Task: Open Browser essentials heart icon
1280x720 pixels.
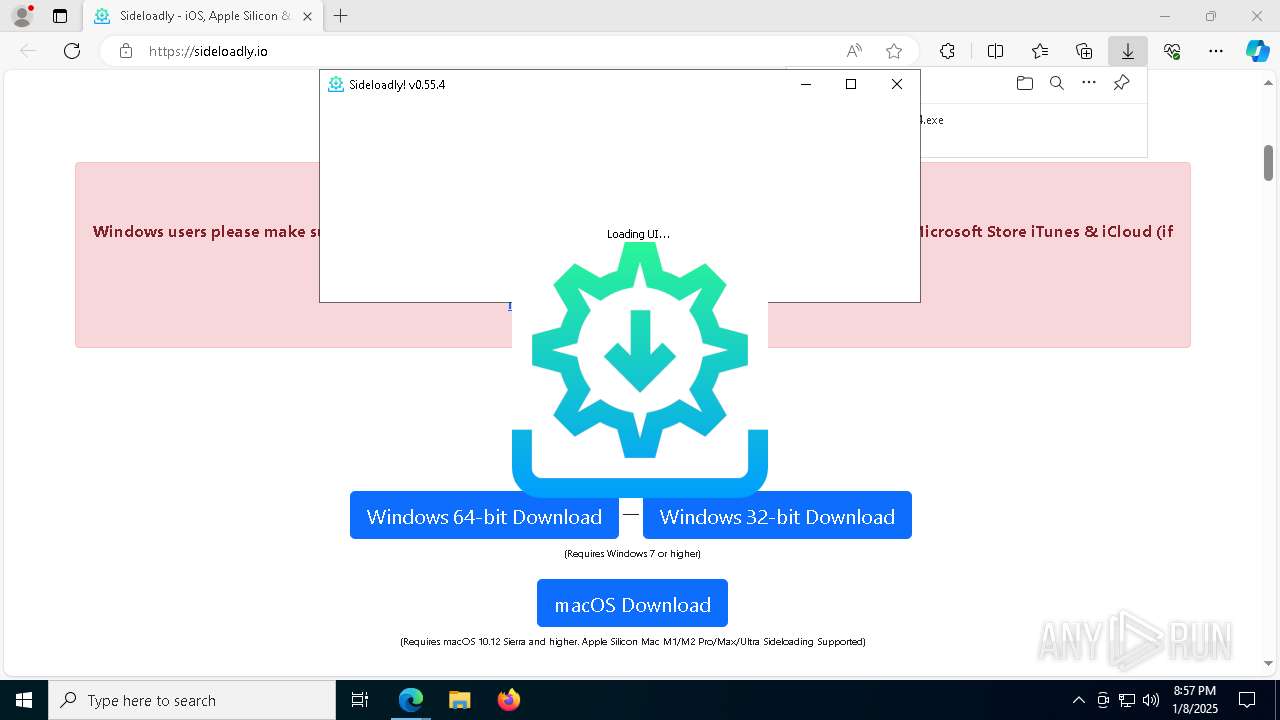Action: pyautogui.click(x=1172, y=51)
